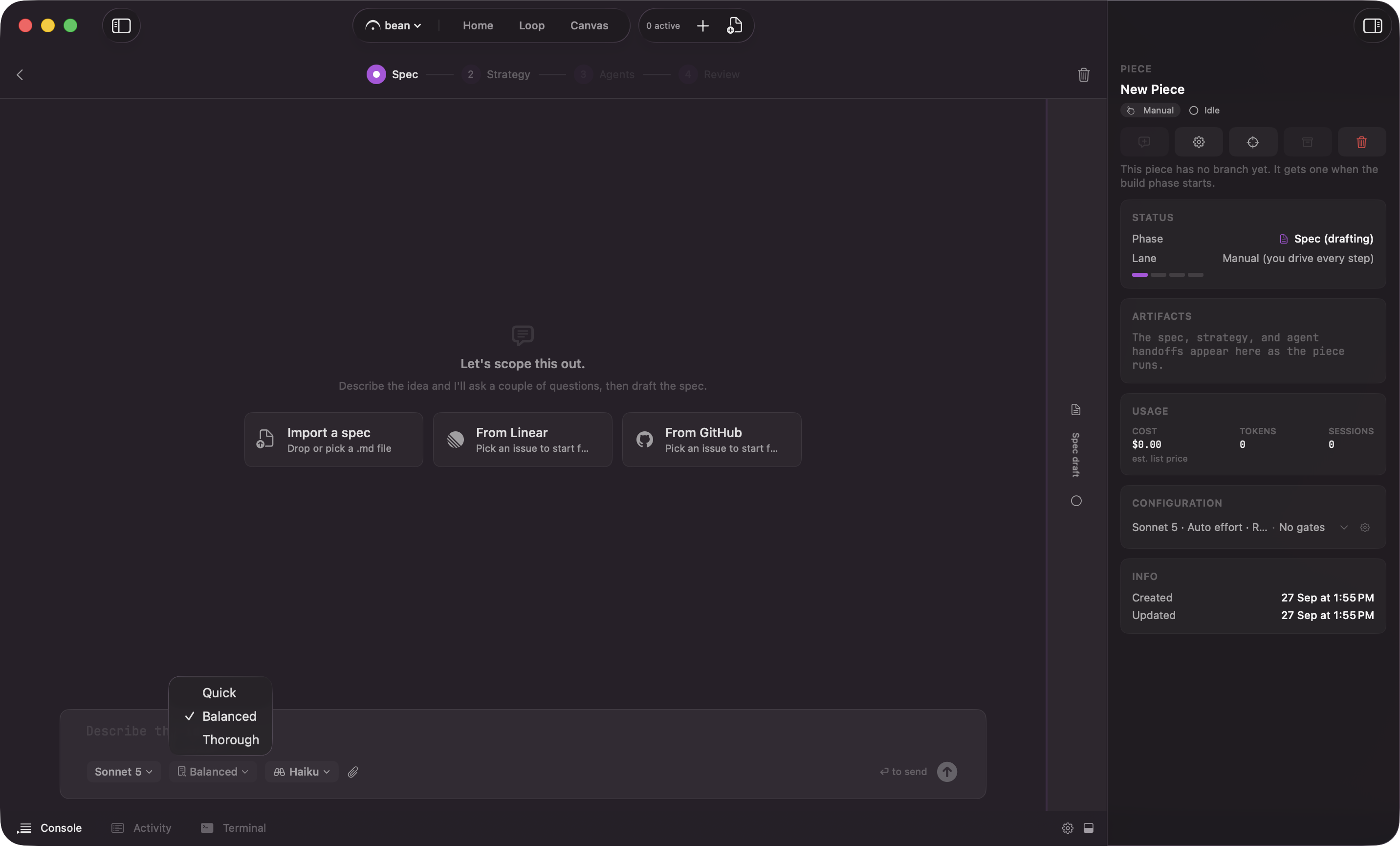Click the GitHub logo icon
The width and height of the screenshot is (1400, 846).
point(644,440)
